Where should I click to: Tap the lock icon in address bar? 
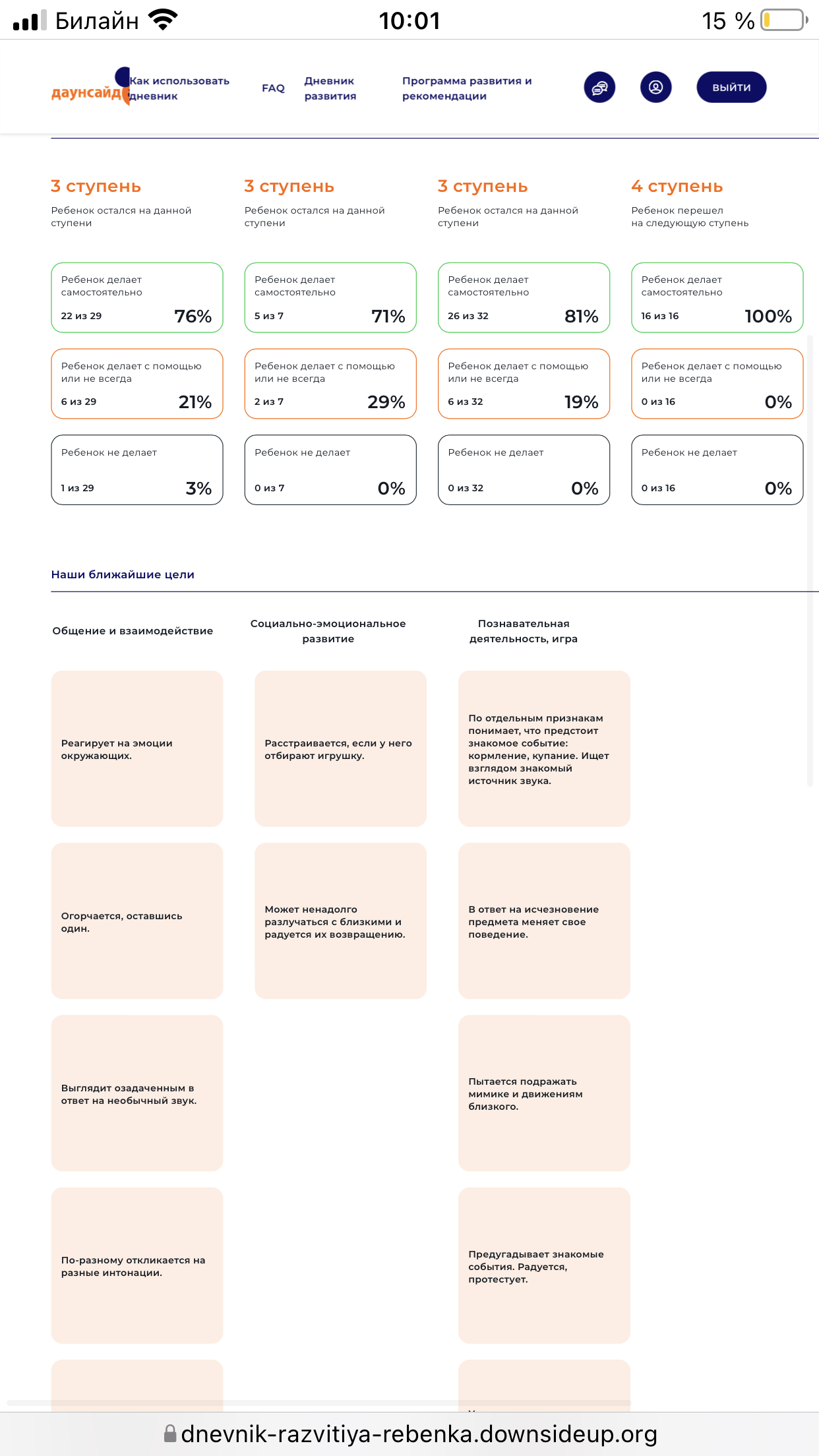coord(170,1433)
